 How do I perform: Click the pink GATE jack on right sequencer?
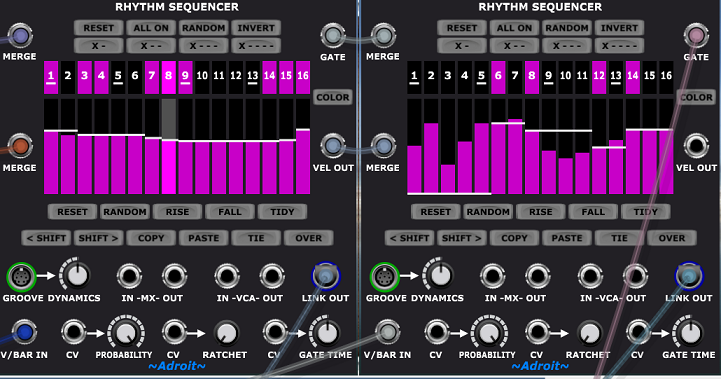click(x=696, y=35)
